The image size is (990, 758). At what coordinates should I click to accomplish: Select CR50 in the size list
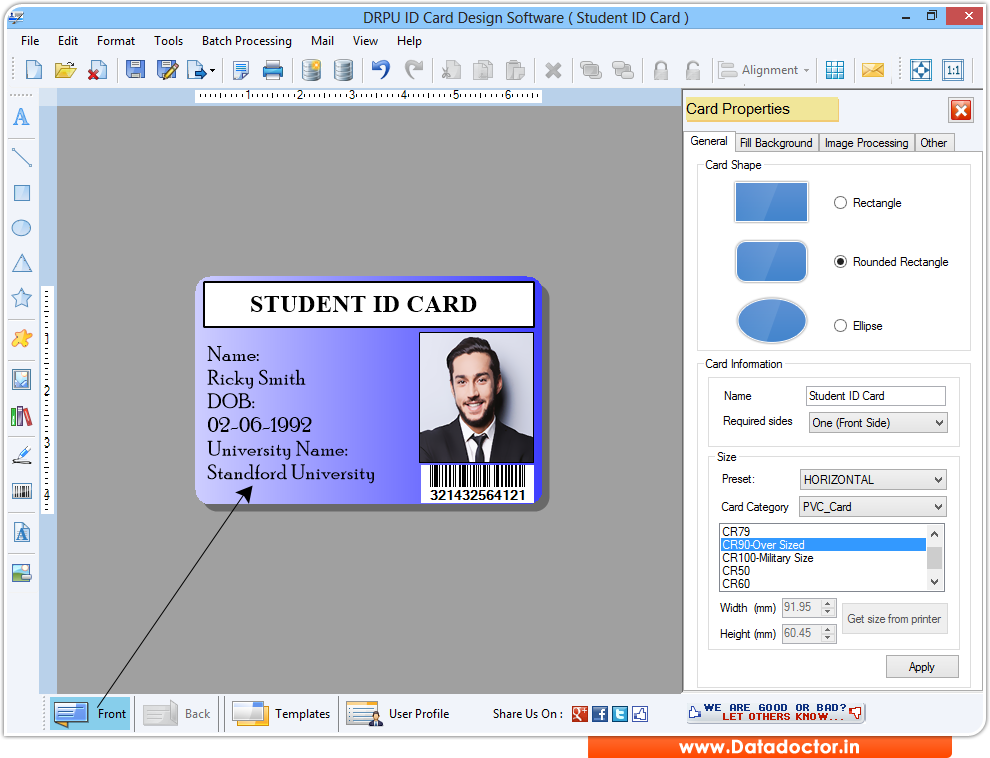coord(823,571)
